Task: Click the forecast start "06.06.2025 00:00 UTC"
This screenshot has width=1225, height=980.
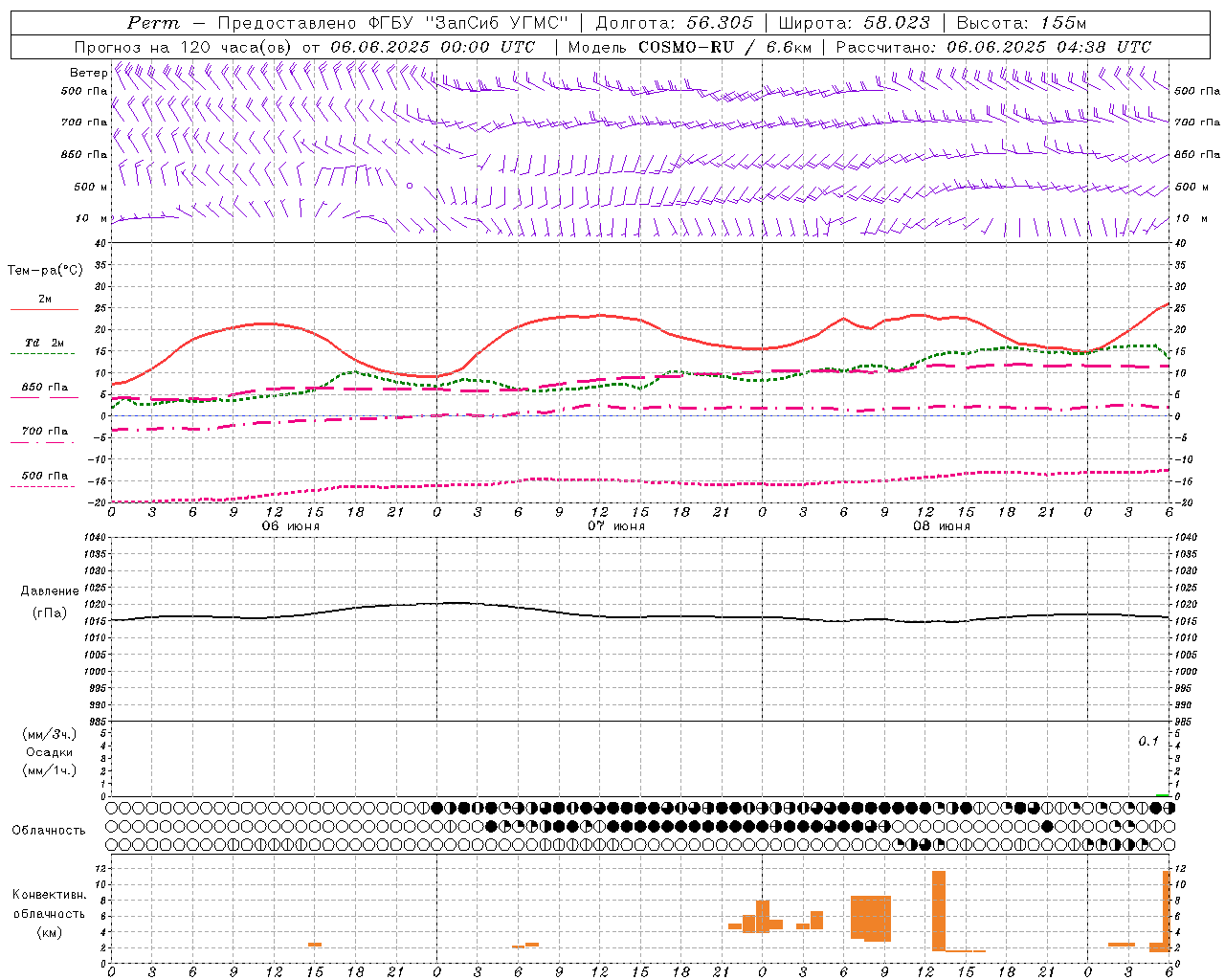Action: tap(433, 47)
